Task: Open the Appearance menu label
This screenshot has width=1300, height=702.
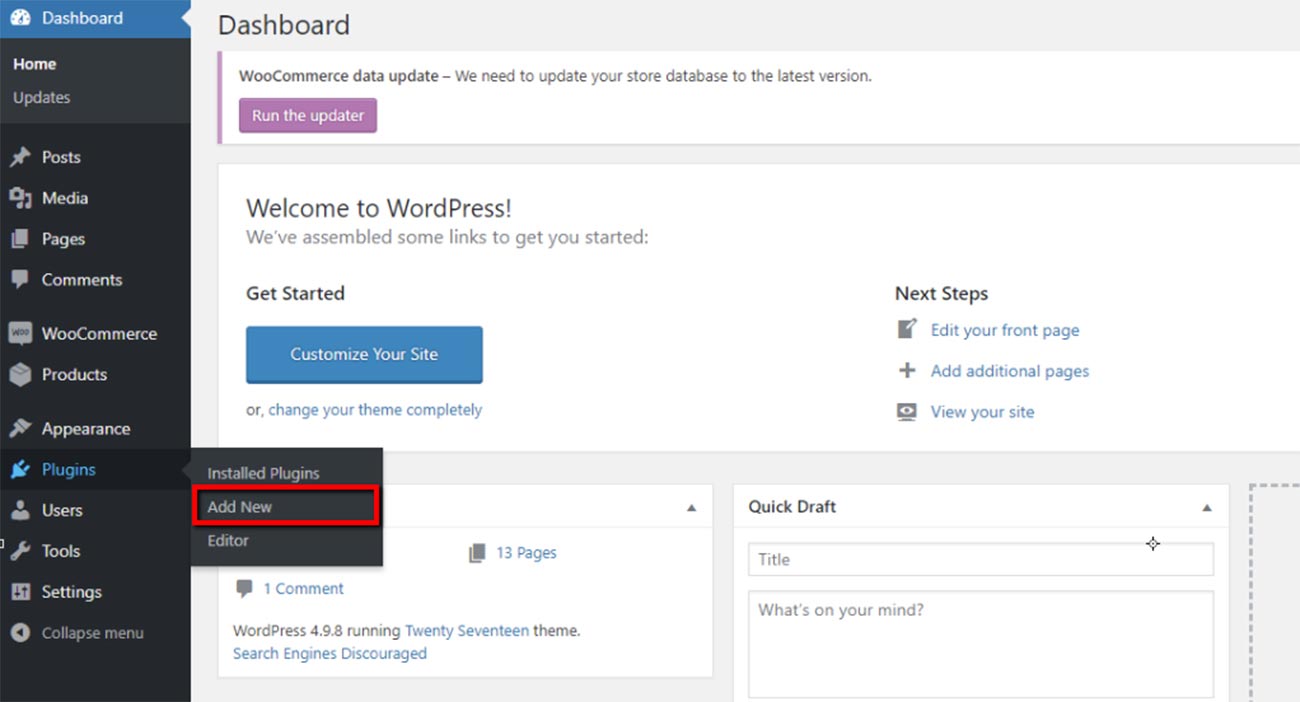Action: coord(86,428)
